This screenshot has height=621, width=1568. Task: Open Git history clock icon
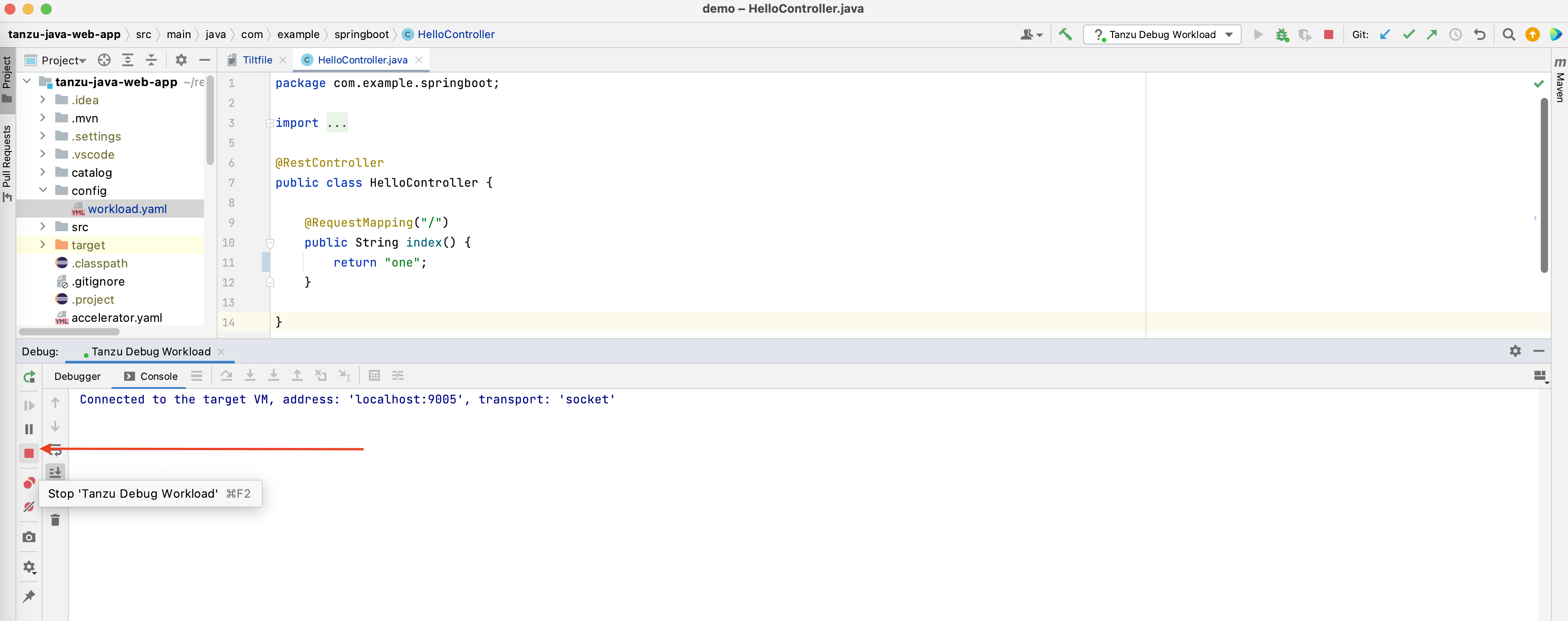tap(1456, 35)
